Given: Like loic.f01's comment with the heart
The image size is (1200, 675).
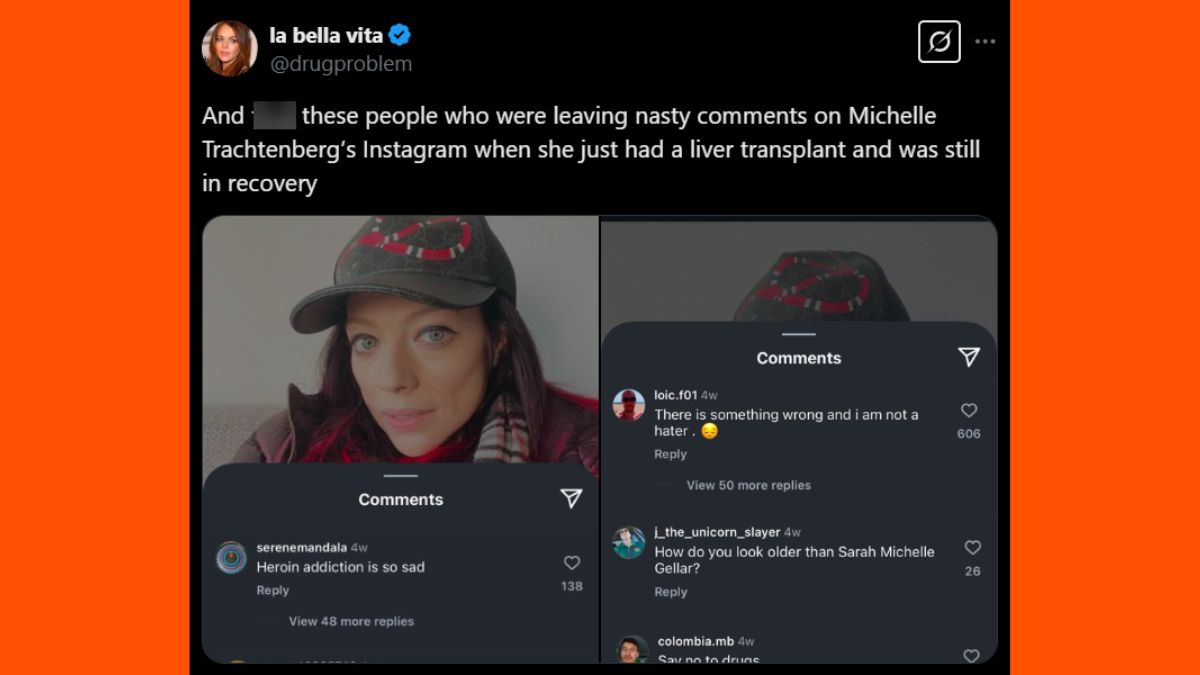Looking at the screenshot, I should 968,411.
